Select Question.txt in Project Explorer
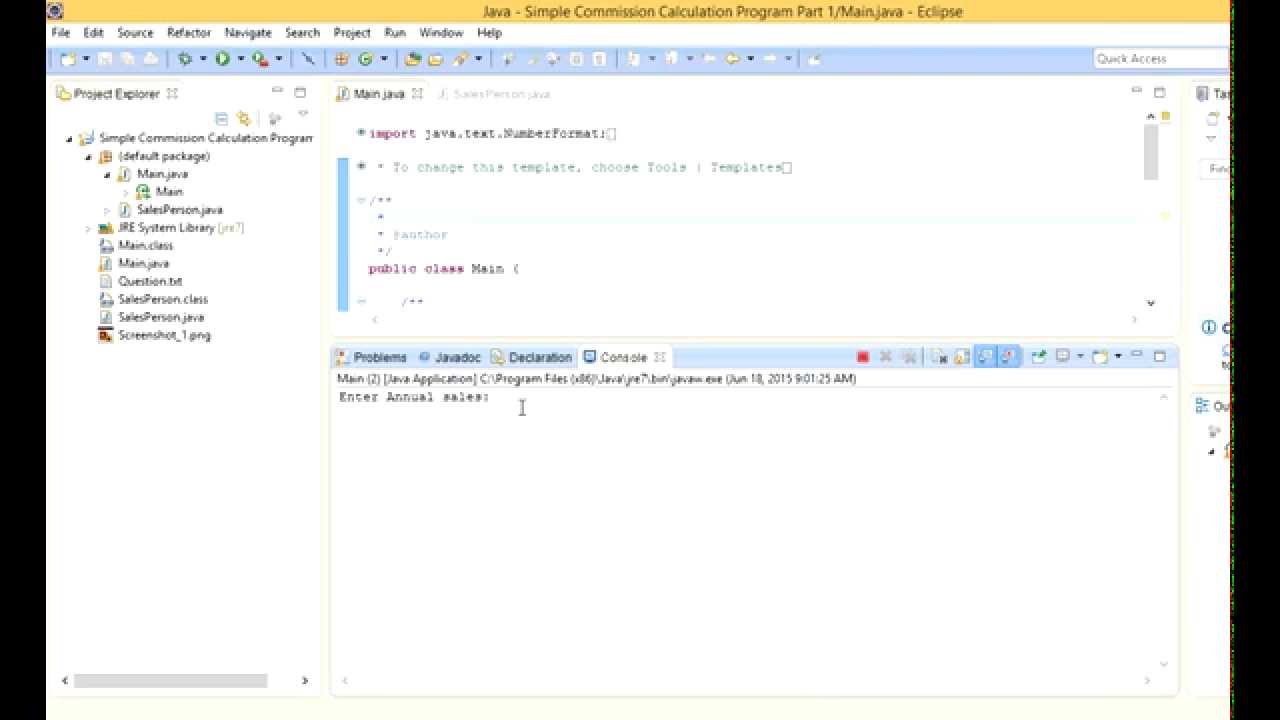The height and width of the screenshot is (720, 1280). click(150, 281)
